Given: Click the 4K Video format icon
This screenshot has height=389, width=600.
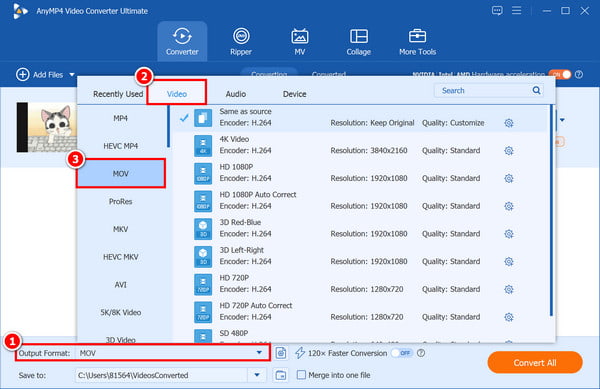Looking at the screenshot, I should click(203, 146).
